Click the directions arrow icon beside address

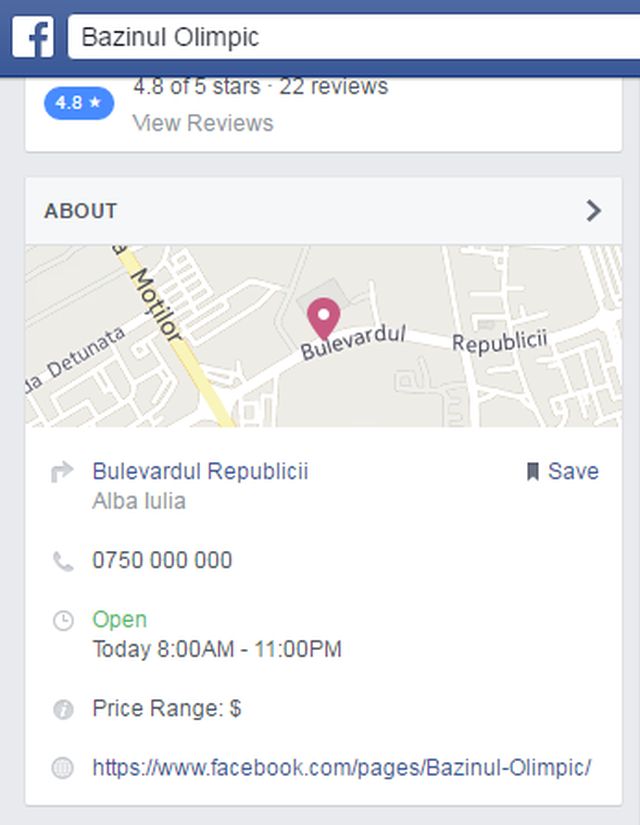[x=62, y=471]
